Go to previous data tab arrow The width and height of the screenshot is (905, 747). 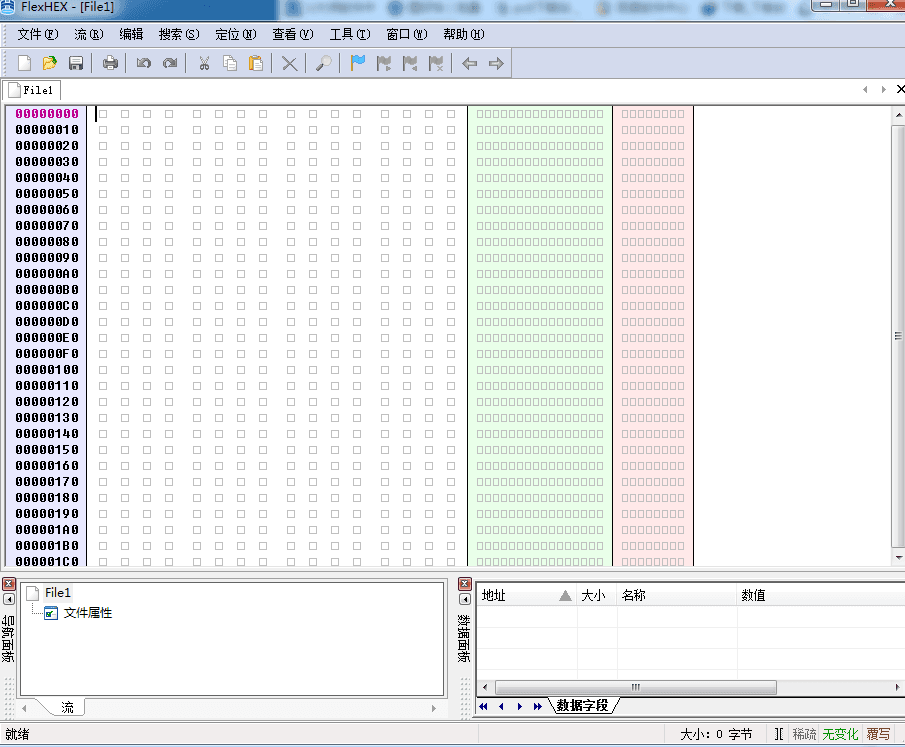coord(501,706)
